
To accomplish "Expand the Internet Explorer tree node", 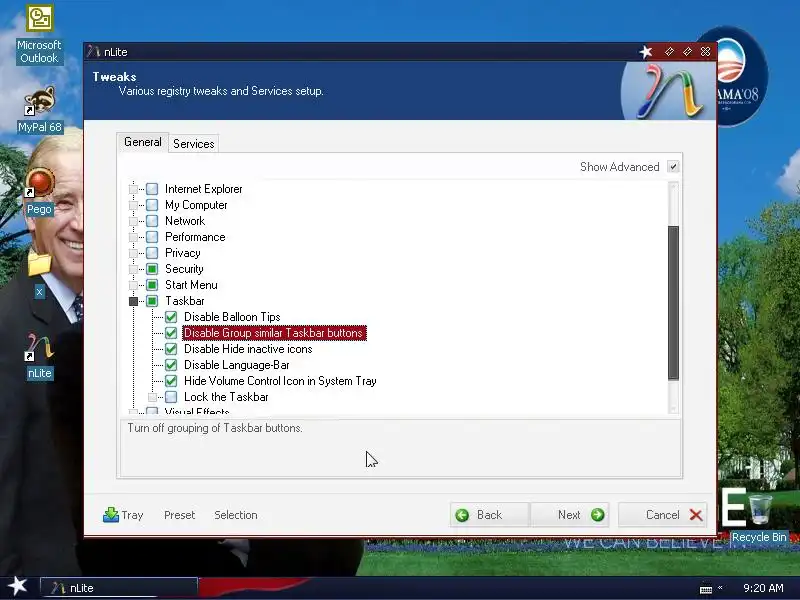I will pyautogui.click(x=133, y=189).
